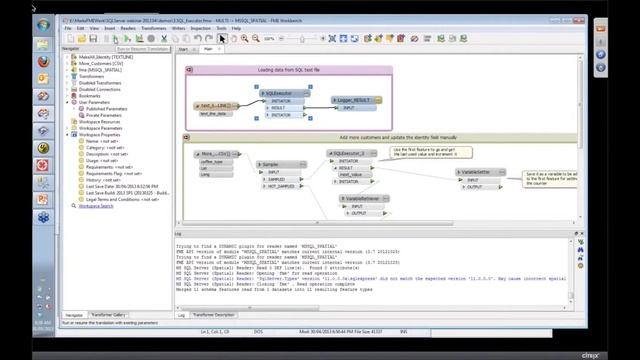Toggle the Sampler transformer collapse arrow

260,164
